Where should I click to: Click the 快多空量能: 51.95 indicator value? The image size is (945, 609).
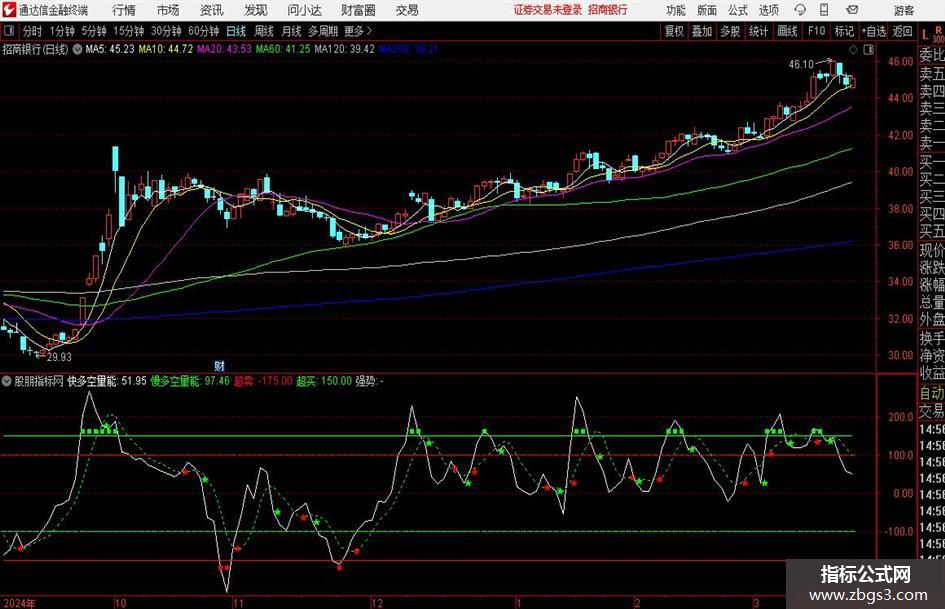pos(107,381)
